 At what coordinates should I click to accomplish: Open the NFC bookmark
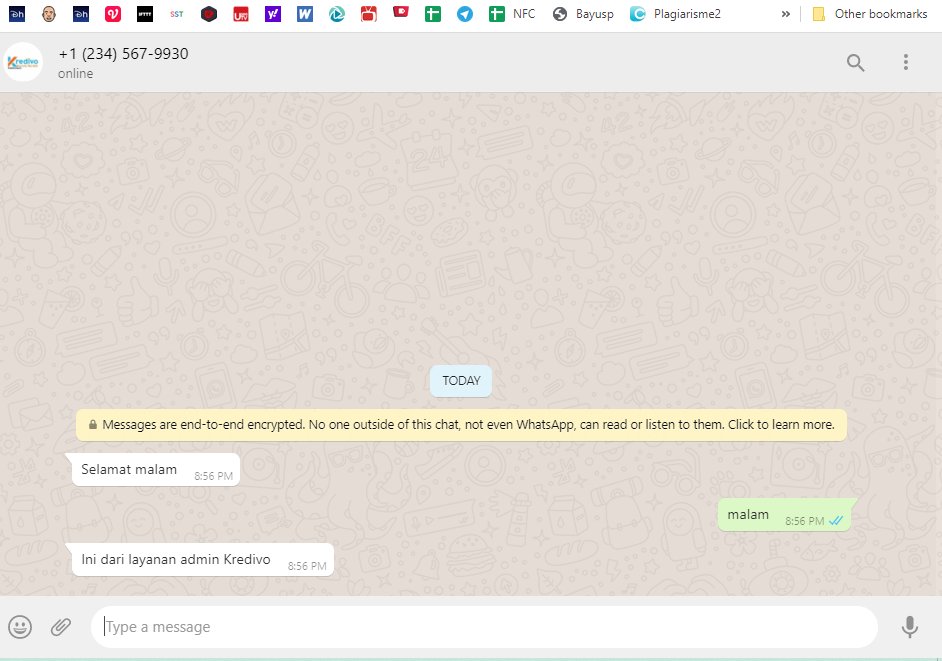point(512,14)
